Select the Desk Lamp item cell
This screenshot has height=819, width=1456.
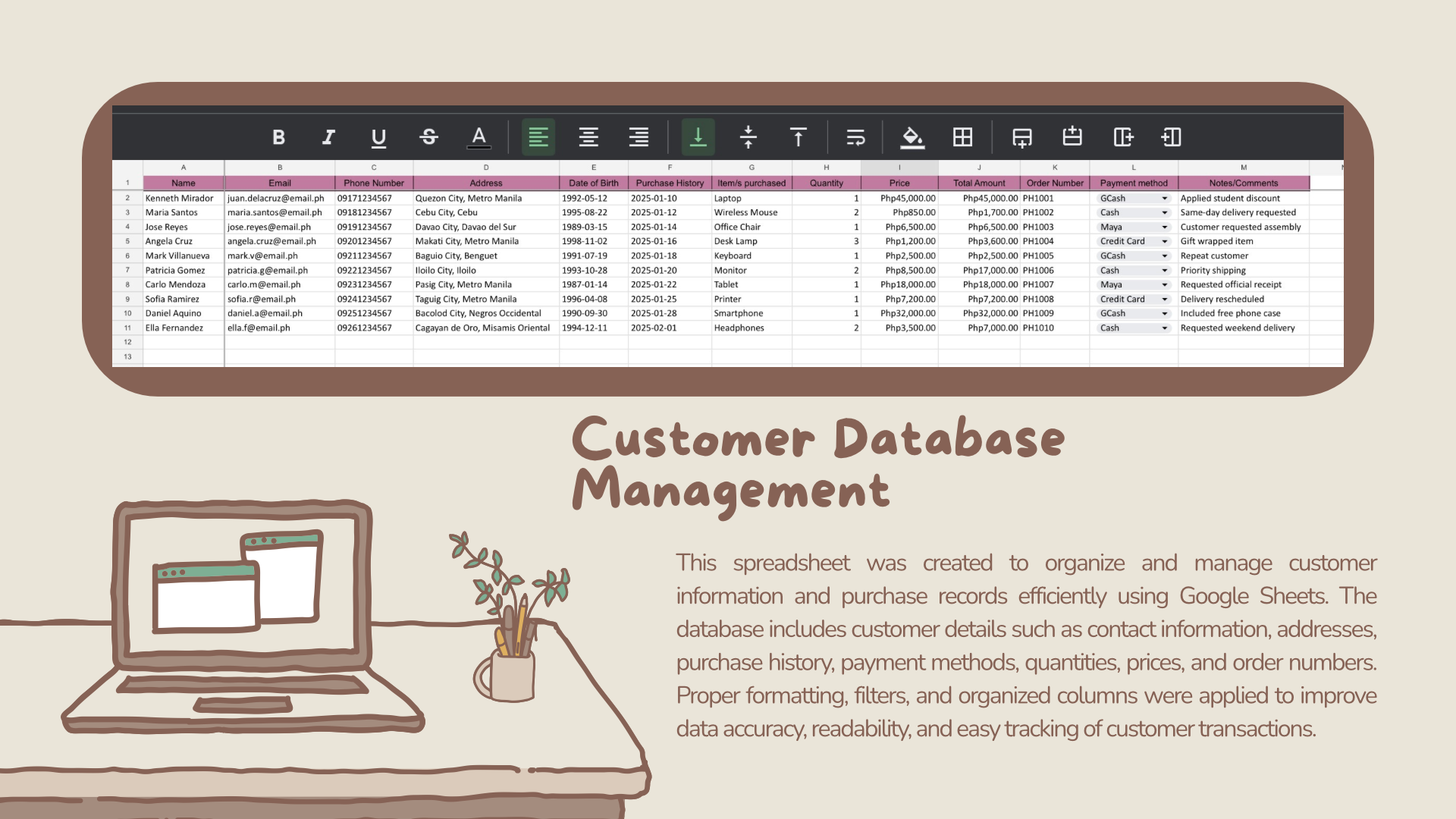pyautogui.click(x=752, y=242)
